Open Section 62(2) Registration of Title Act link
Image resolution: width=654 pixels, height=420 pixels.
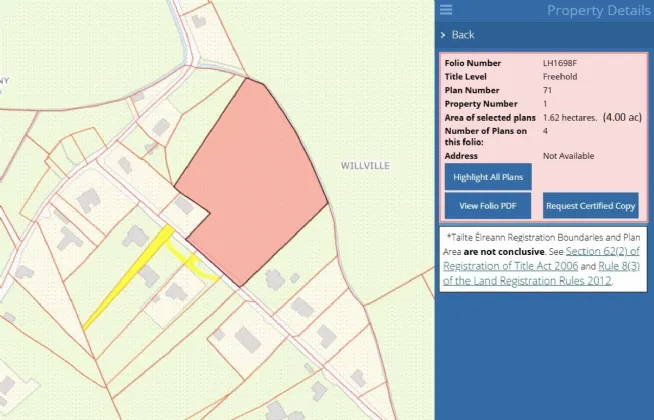[596, 251]
